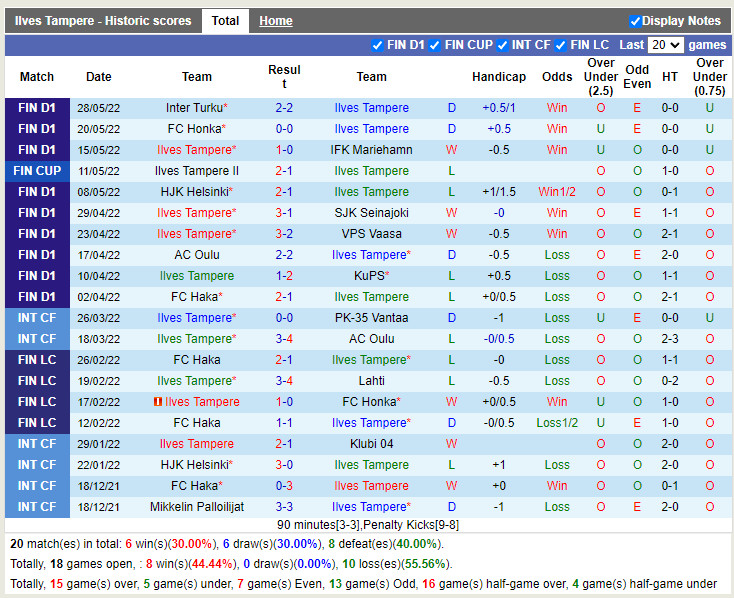Open the SJK Seinajoki team page

pyautogui.click(x=371, y=213)
